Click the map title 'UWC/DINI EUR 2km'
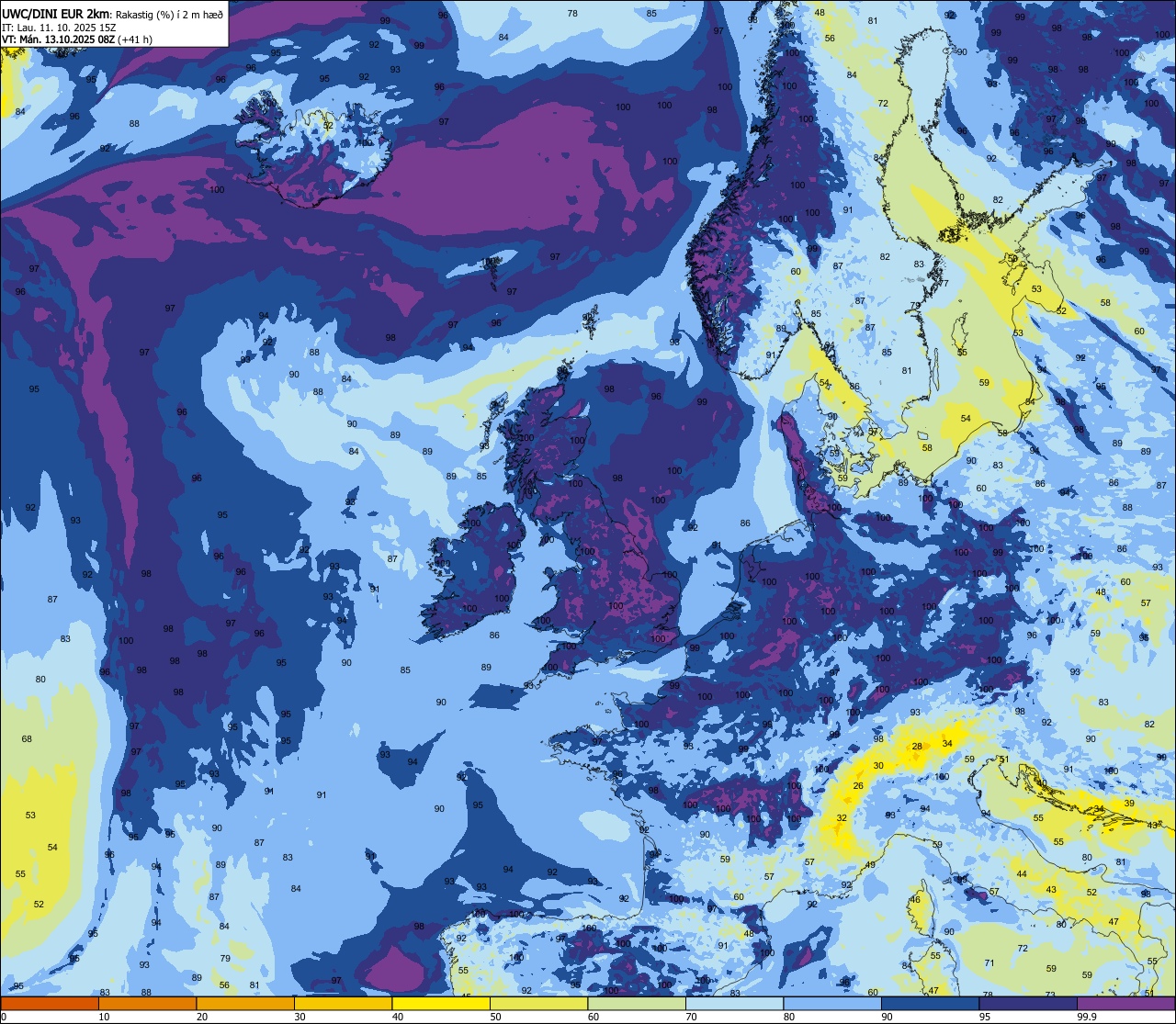The image size is (1176, 1024). coord(55,13)
